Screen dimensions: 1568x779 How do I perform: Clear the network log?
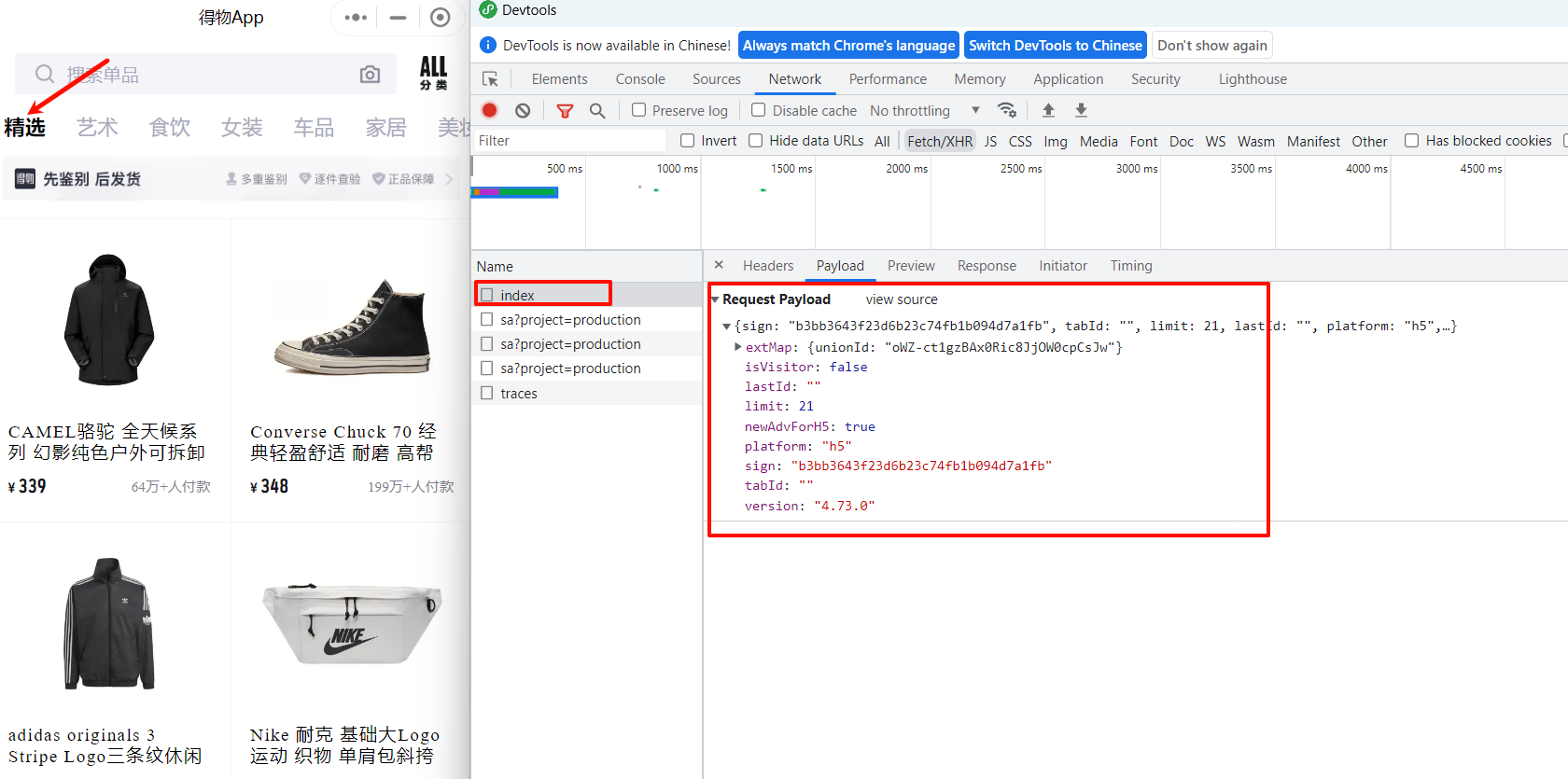tap(523, 110)
